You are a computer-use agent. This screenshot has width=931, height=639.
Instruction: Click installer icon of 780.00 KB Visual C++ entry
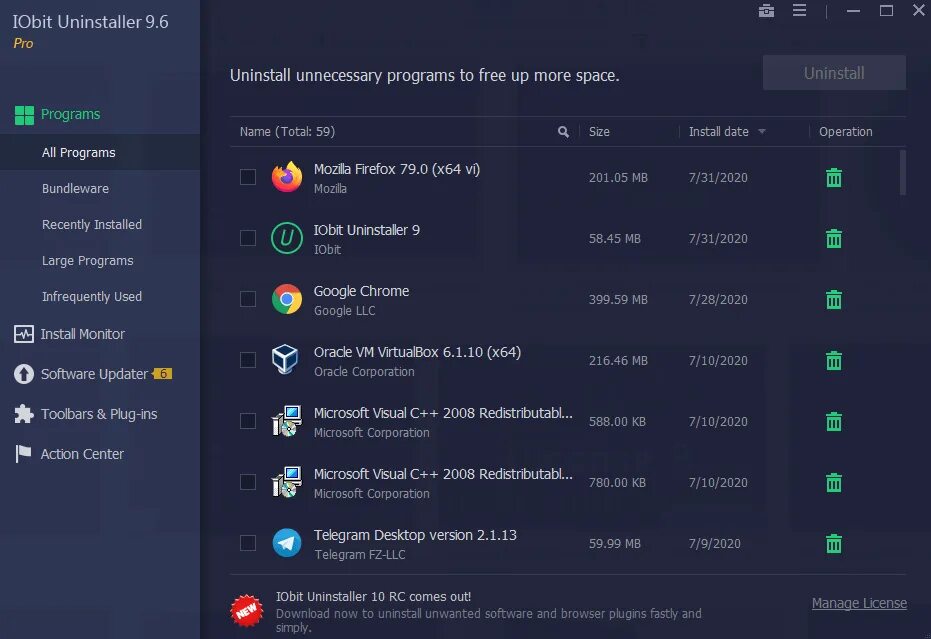[x=287, y=482]
